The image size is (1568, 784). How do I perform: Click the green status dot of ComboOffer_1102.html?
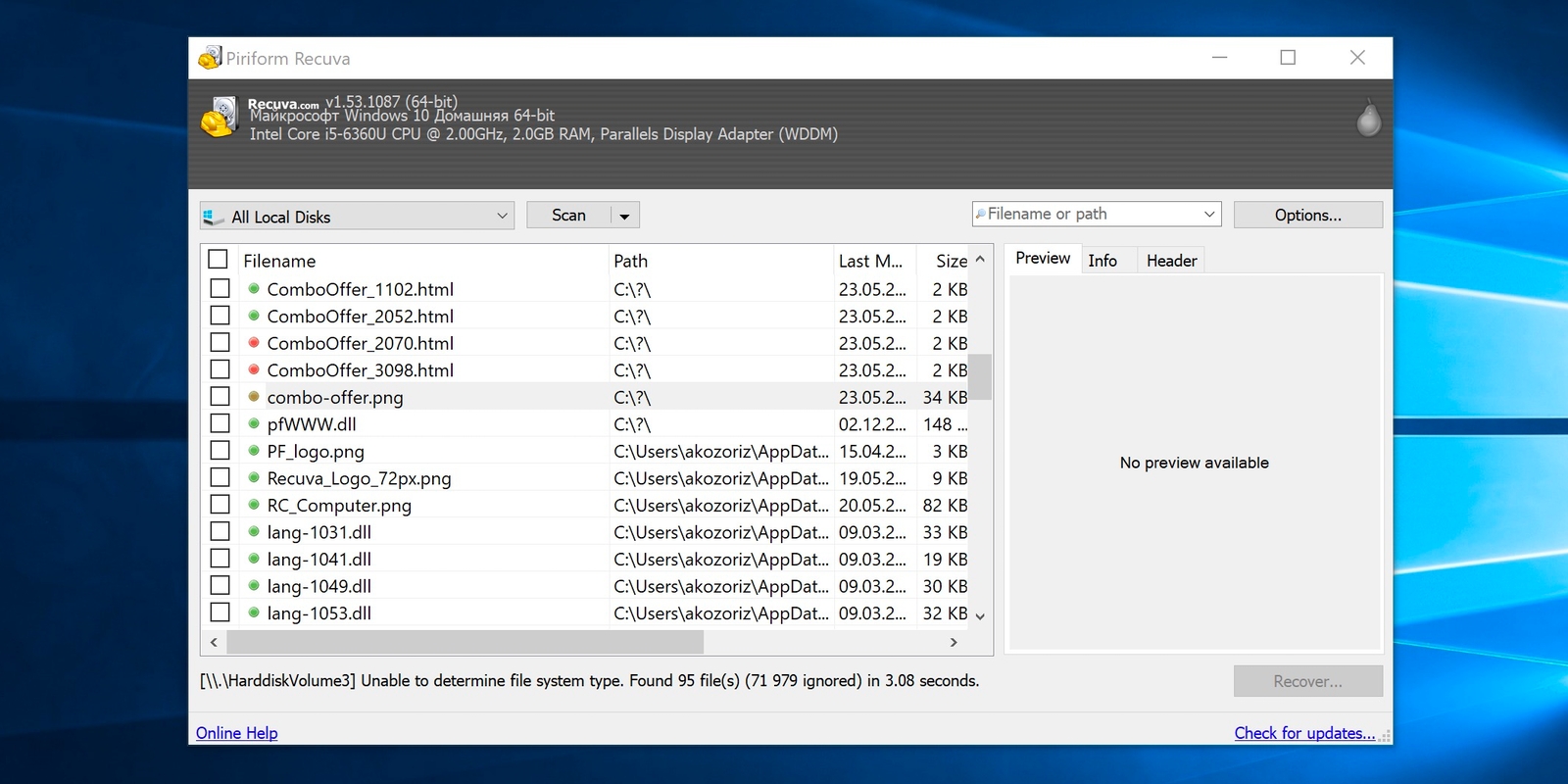tap(254, 289)
